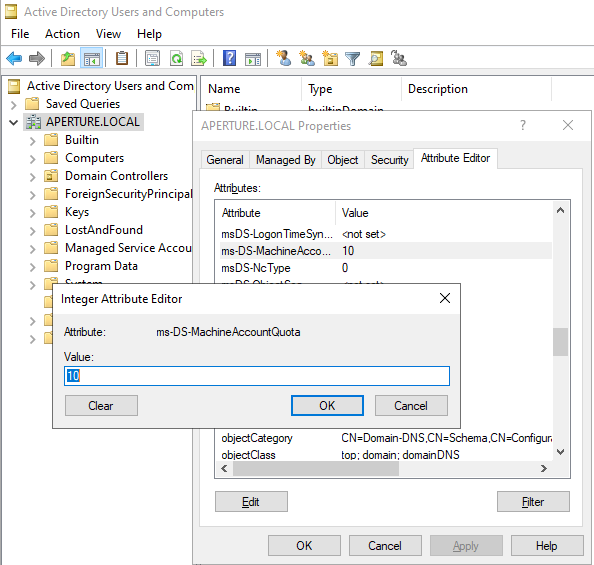This screenshot has width=594, height=565.
Task: Switch to the Managed By tab
Action: pos(286,160)
